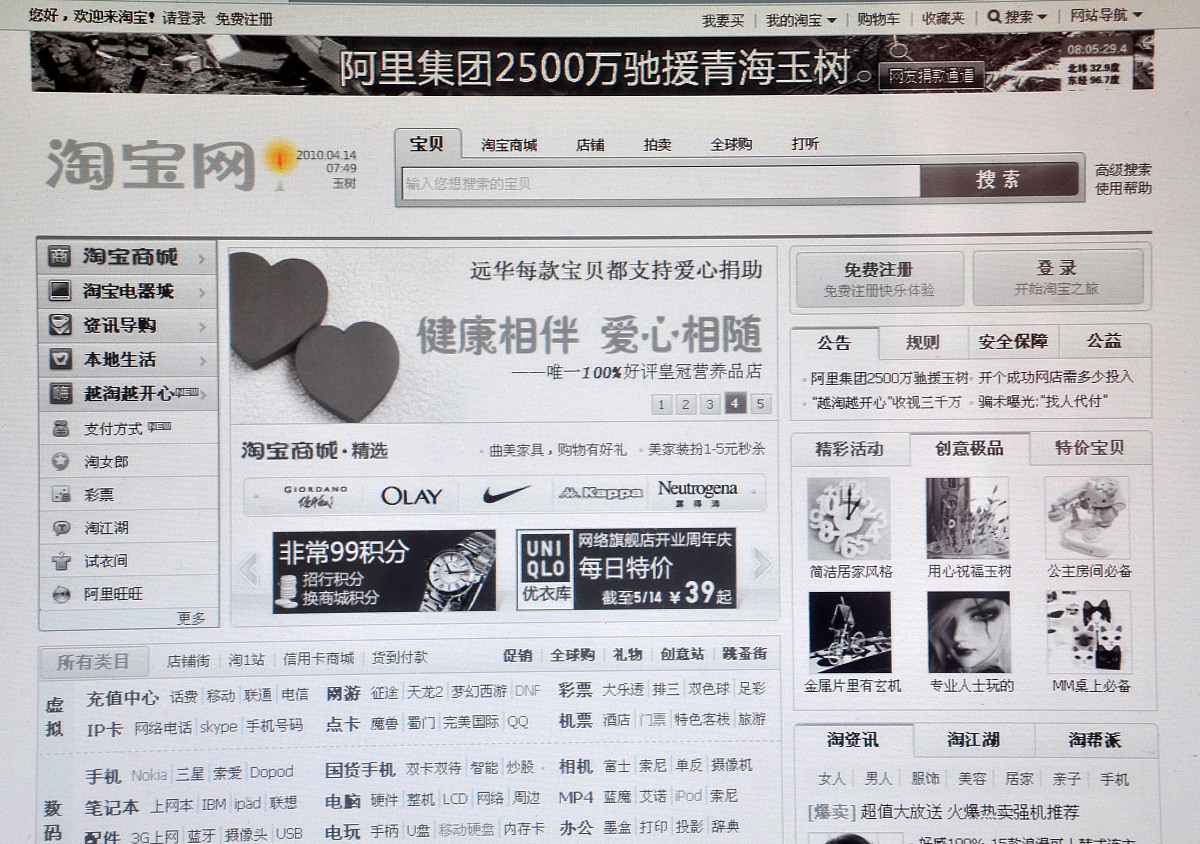Focus the search input field

click(660, 182)
